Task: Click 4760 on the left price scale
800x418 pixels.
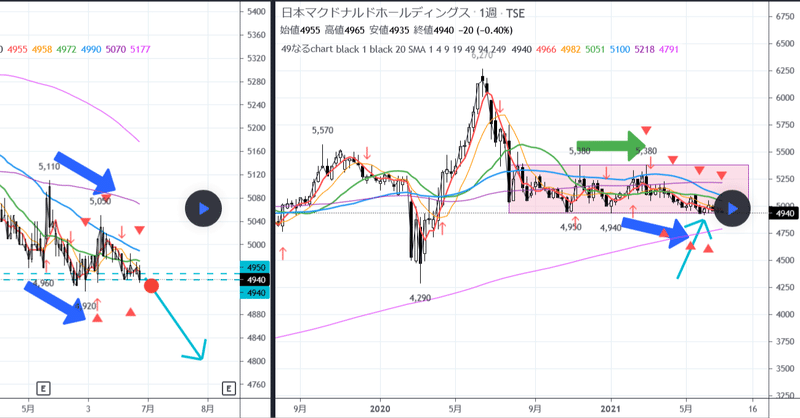Action: (256, 384)
